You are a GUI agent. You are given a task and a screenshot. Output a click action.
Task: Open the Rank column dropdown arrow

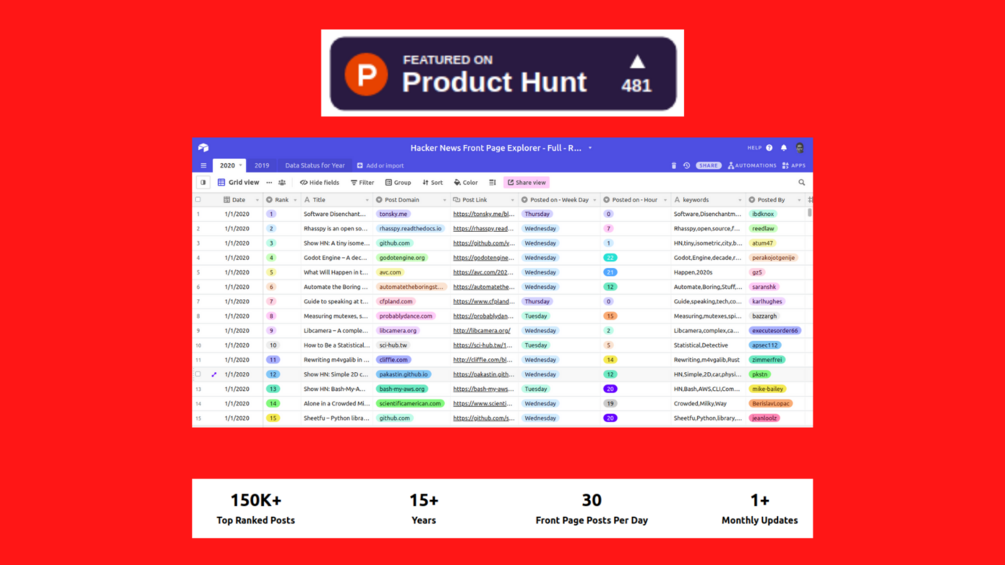(x=295, y=201)
